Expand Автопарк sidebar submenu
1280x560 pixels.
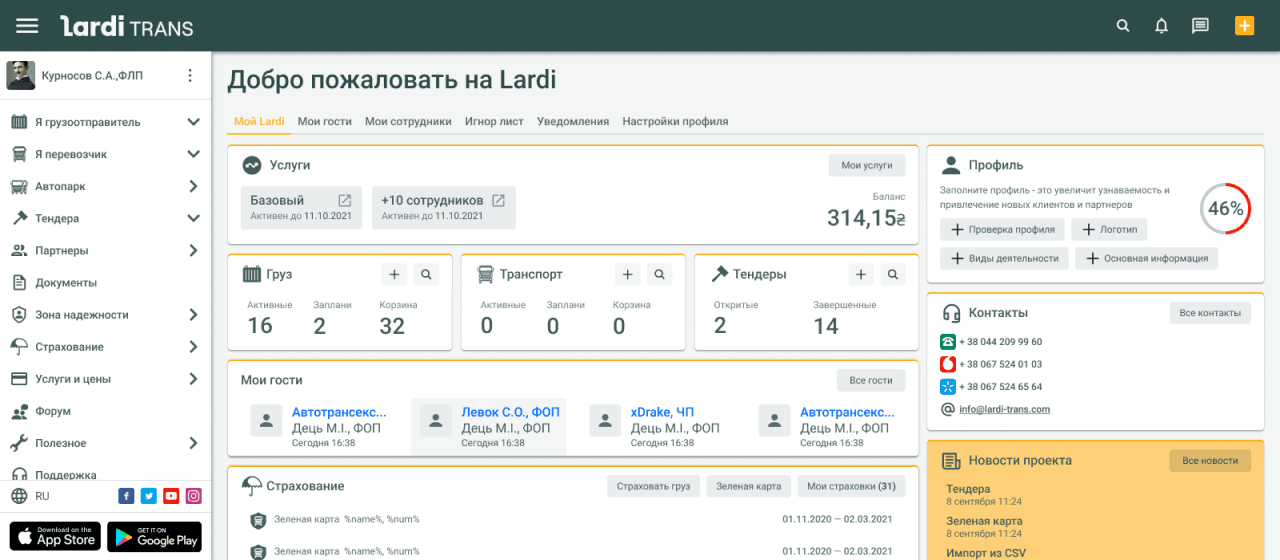(x=193, y=186)
